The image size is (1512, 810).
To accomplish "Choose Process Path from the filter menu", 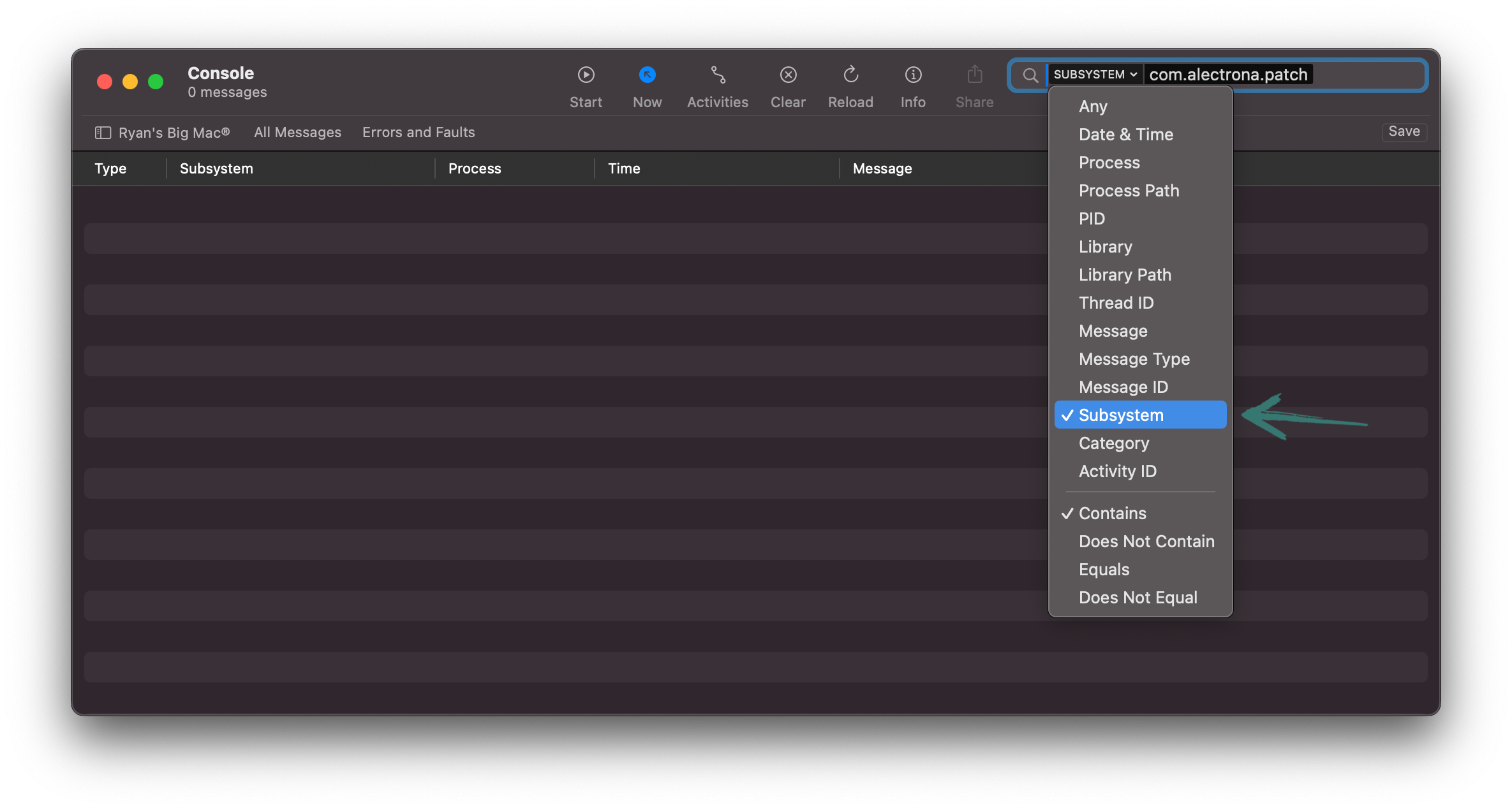I will [x=1129, y=190].
